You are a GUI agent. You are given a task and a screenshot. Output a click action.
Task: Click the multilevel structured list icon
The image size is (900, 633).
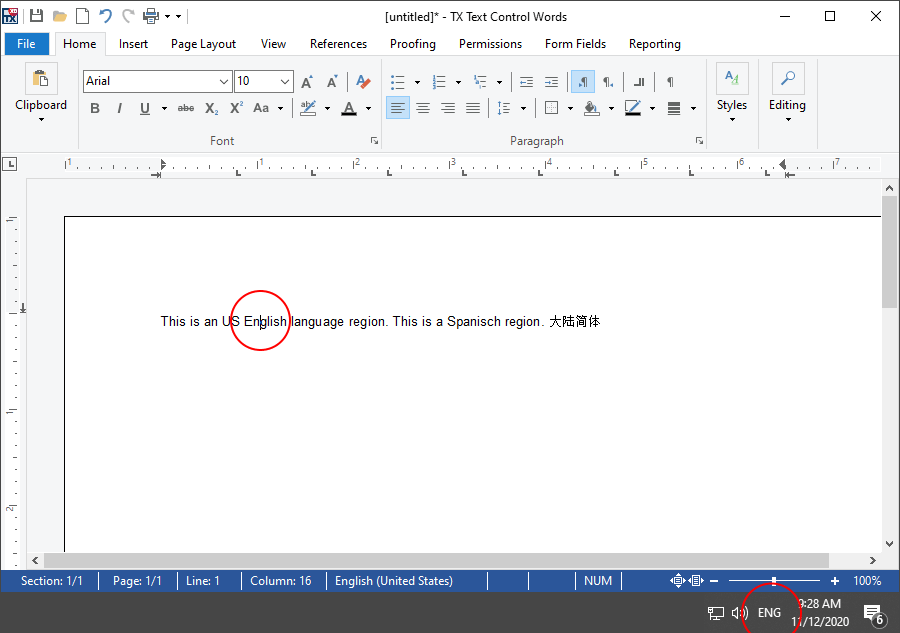pos(480,82)
